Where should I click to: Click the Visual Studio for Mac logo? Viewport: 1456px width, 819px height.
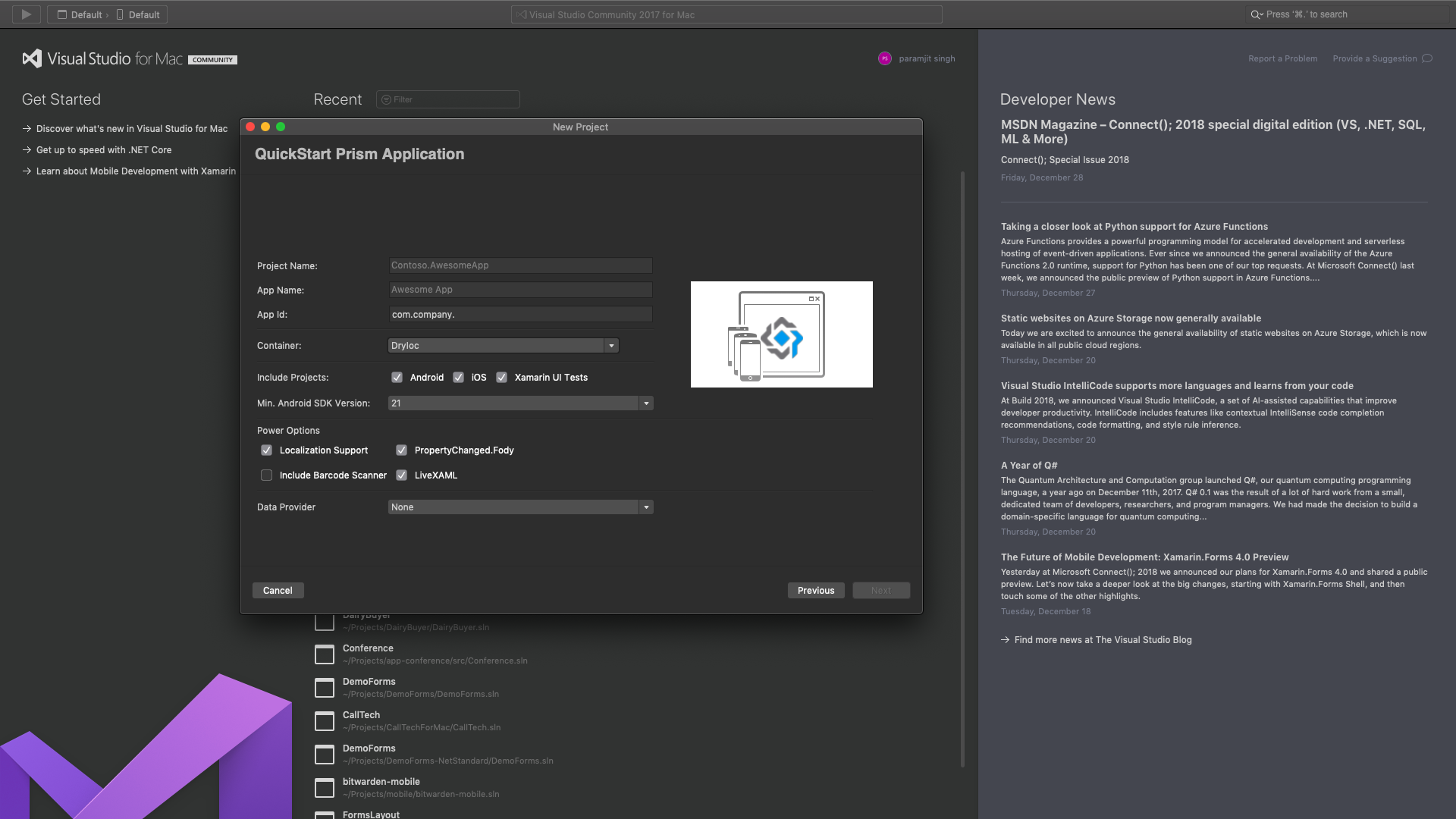click(32, 59)
